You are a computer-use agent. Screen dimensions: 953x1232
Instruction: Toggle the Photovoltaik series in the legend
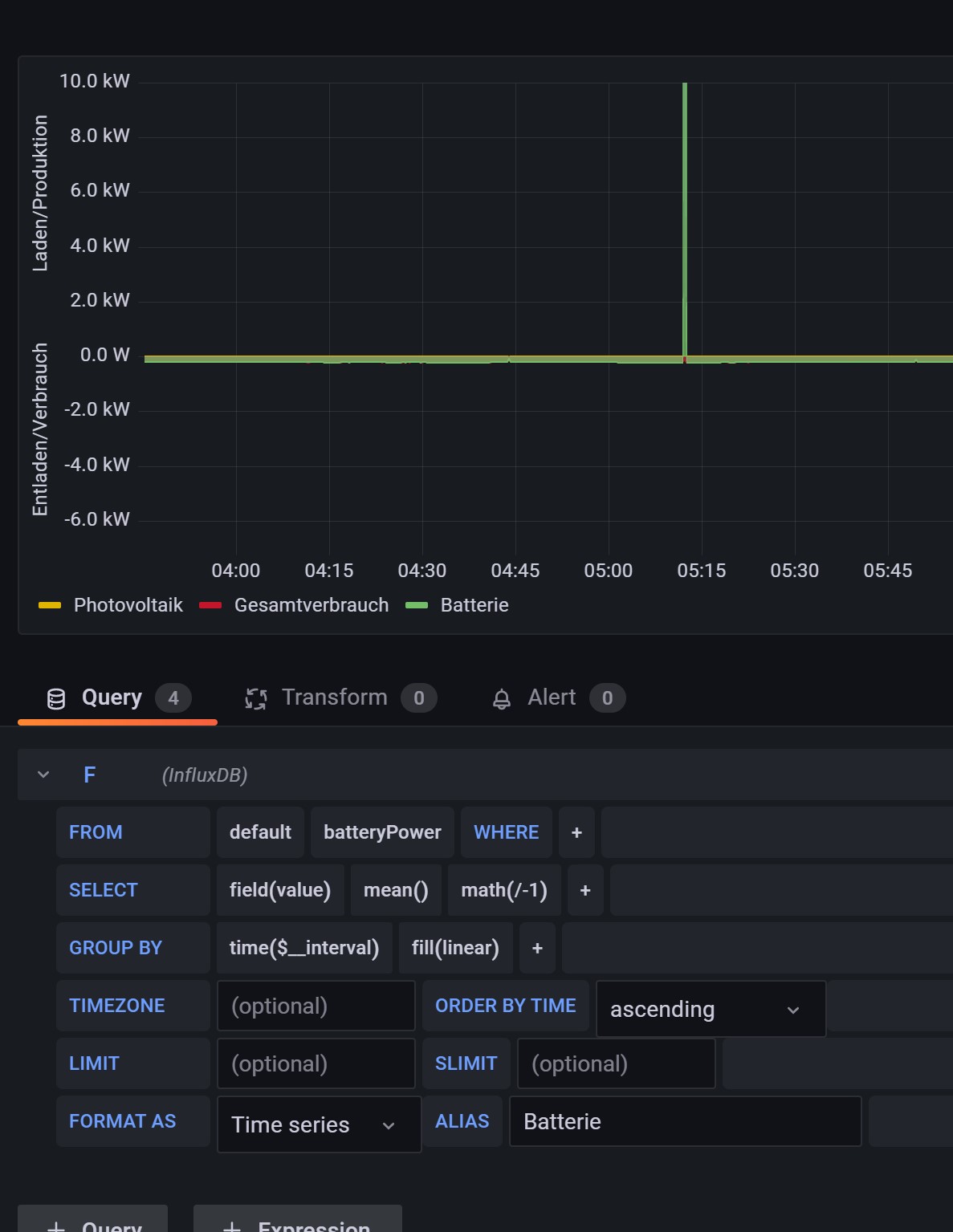tap(128, 604)
